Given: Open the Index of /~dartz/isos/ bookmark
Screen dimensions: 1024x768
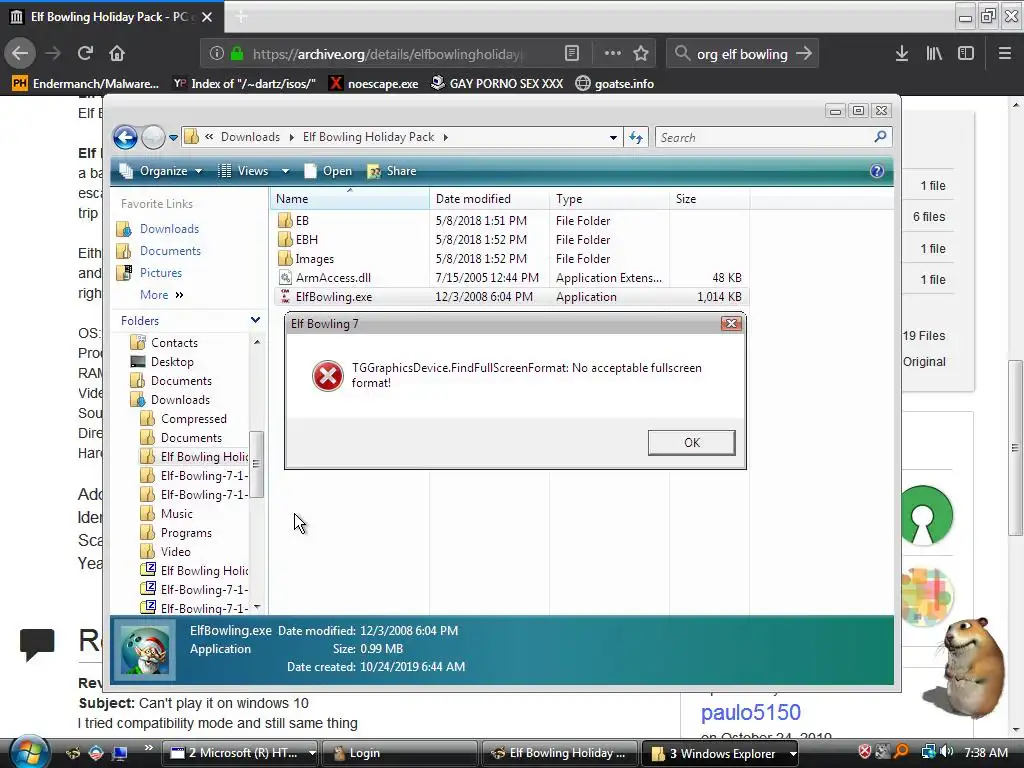Looking at the screenshot, I should [x=244, y=84].
